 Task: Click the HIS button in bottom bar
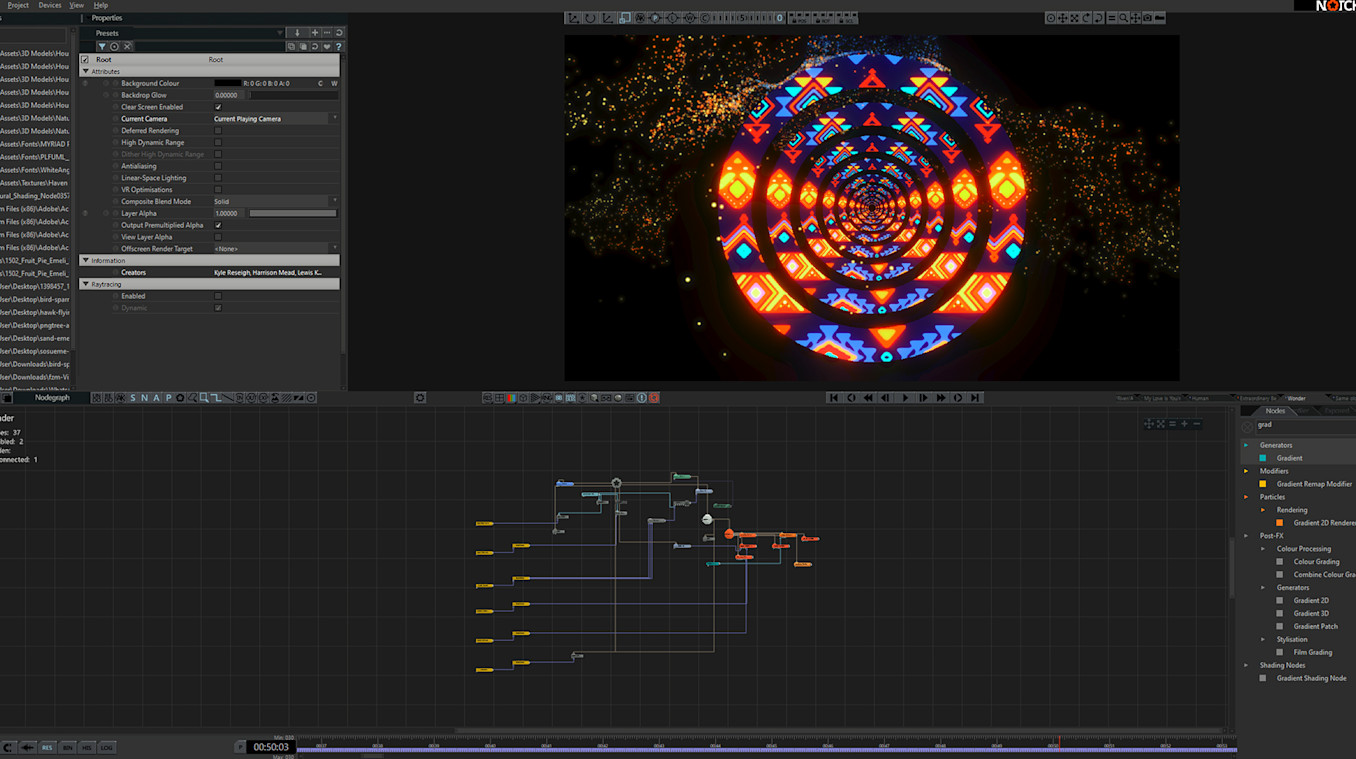(87, 748)
